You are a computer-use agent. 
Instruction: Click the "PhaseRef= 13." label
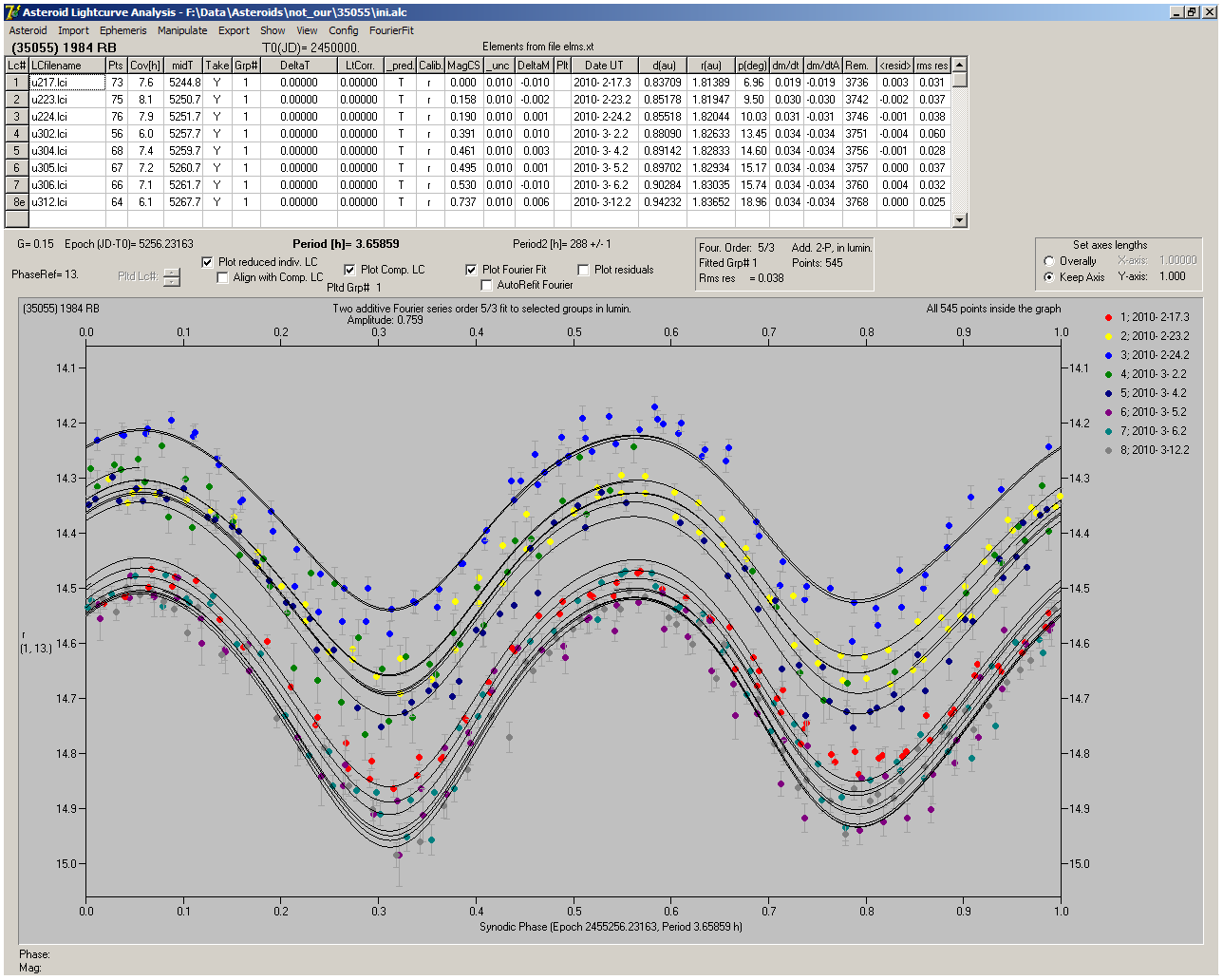45,274
